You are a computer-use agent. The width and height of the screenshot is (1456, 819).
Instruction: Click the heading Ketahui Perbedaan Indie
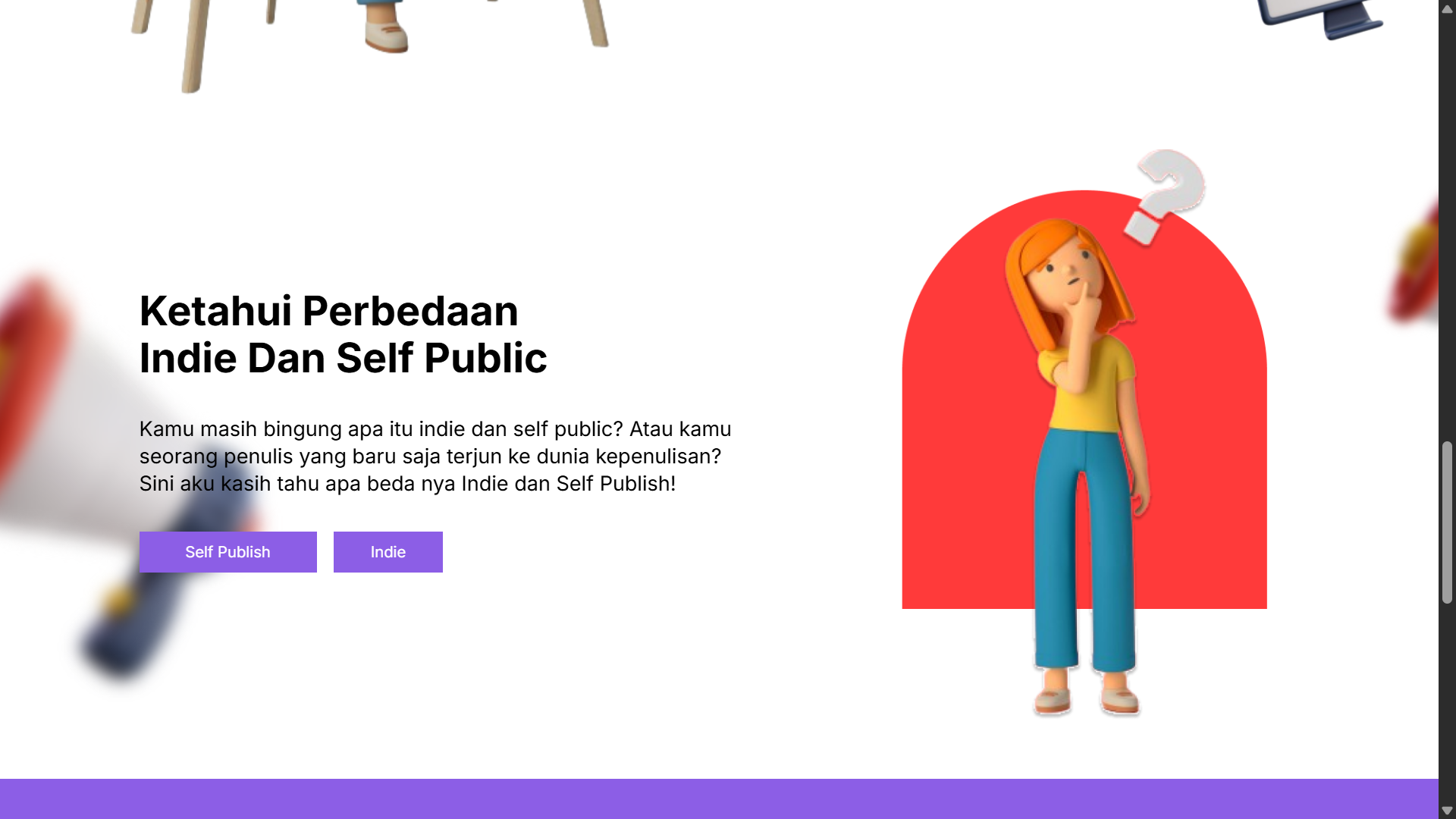point(343,334)
